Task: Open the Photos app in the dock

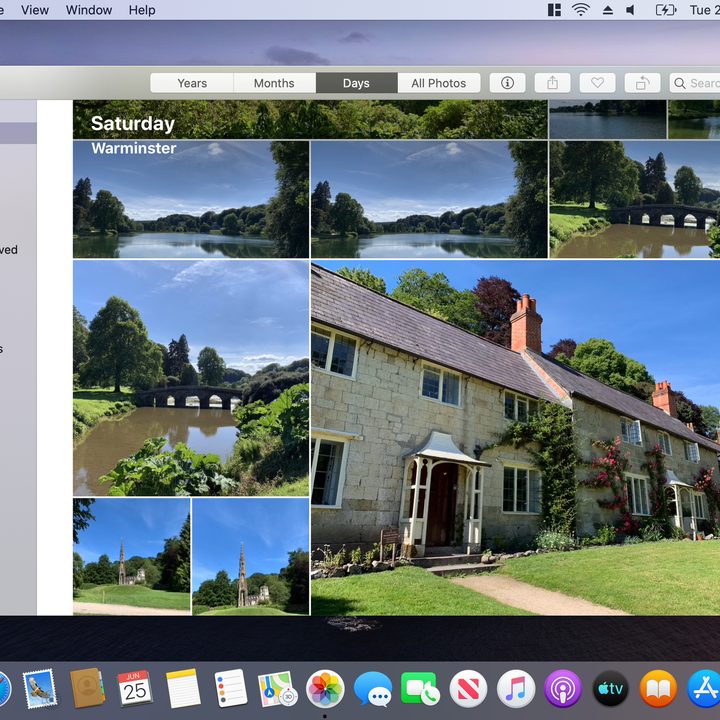Action: pyautogui.click(x=325, y=689)
